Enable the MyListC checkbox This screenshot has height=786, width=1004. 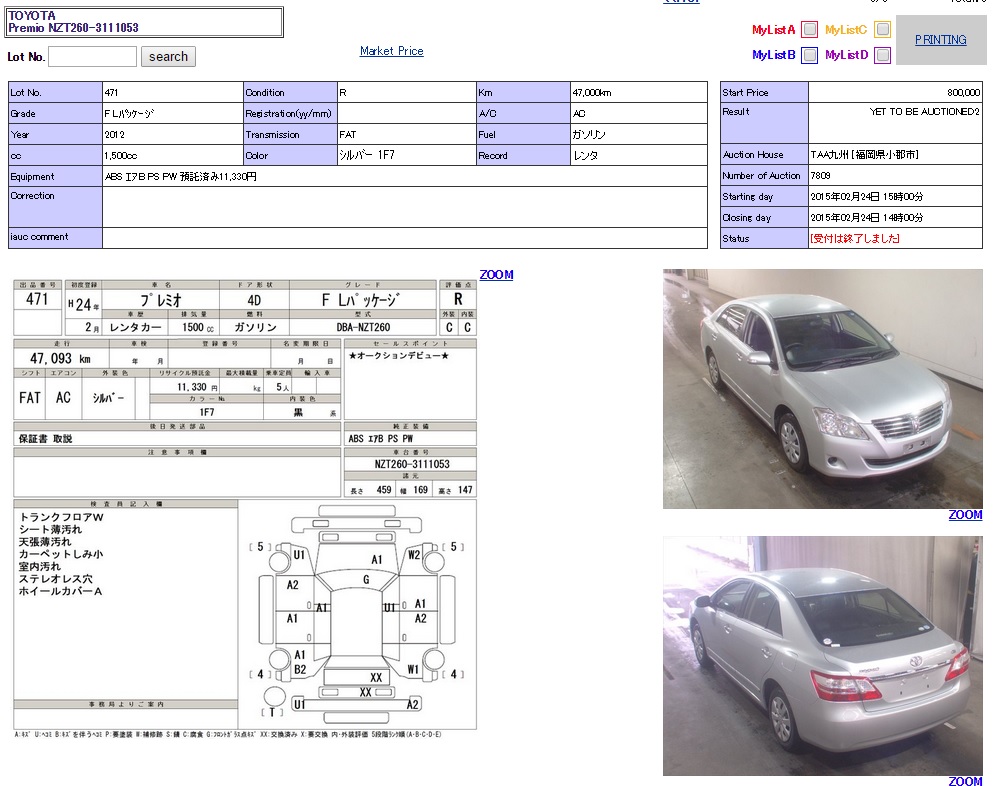pyautogui.click(x=882, y=30)
